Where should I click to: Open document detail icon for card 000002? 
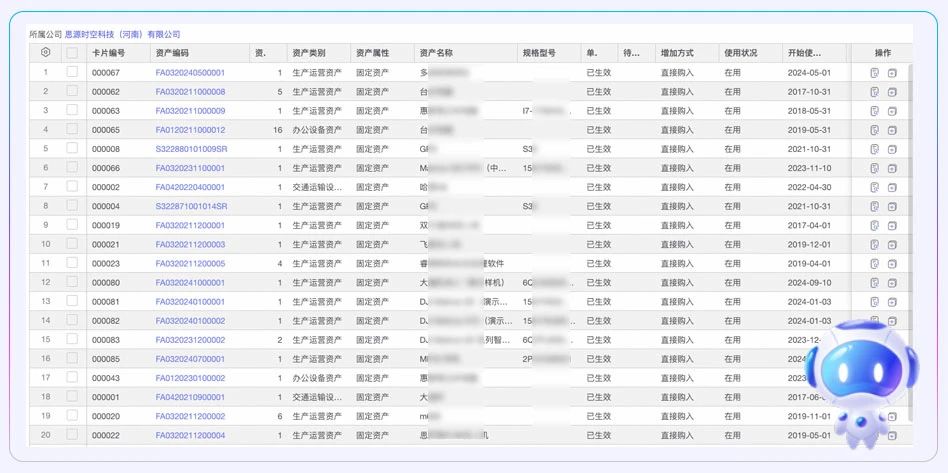(874, 188)
